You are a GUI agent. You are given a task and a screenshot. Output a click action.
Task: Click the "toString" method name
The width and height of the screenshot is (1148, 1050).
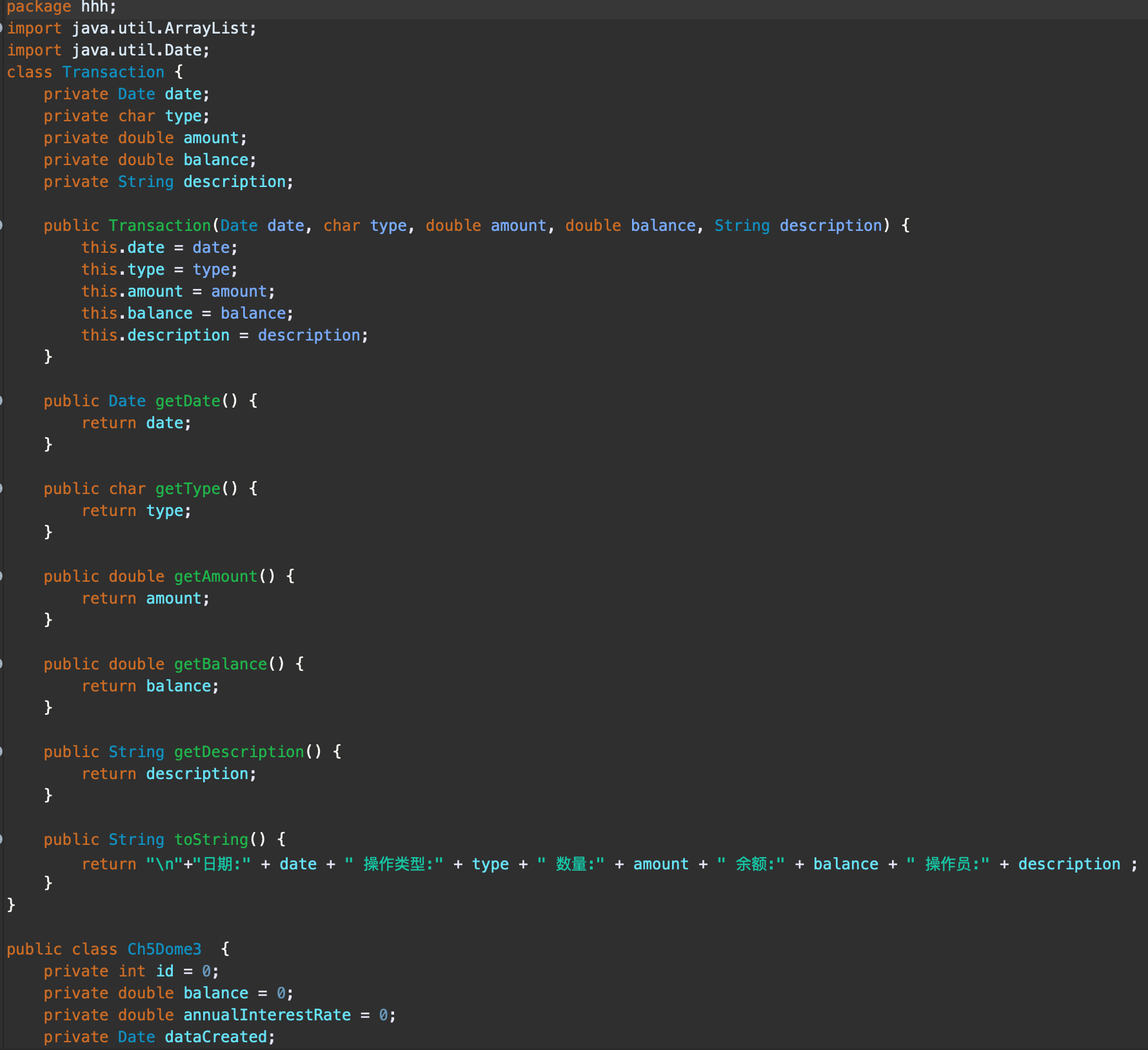tap(212, 840)
